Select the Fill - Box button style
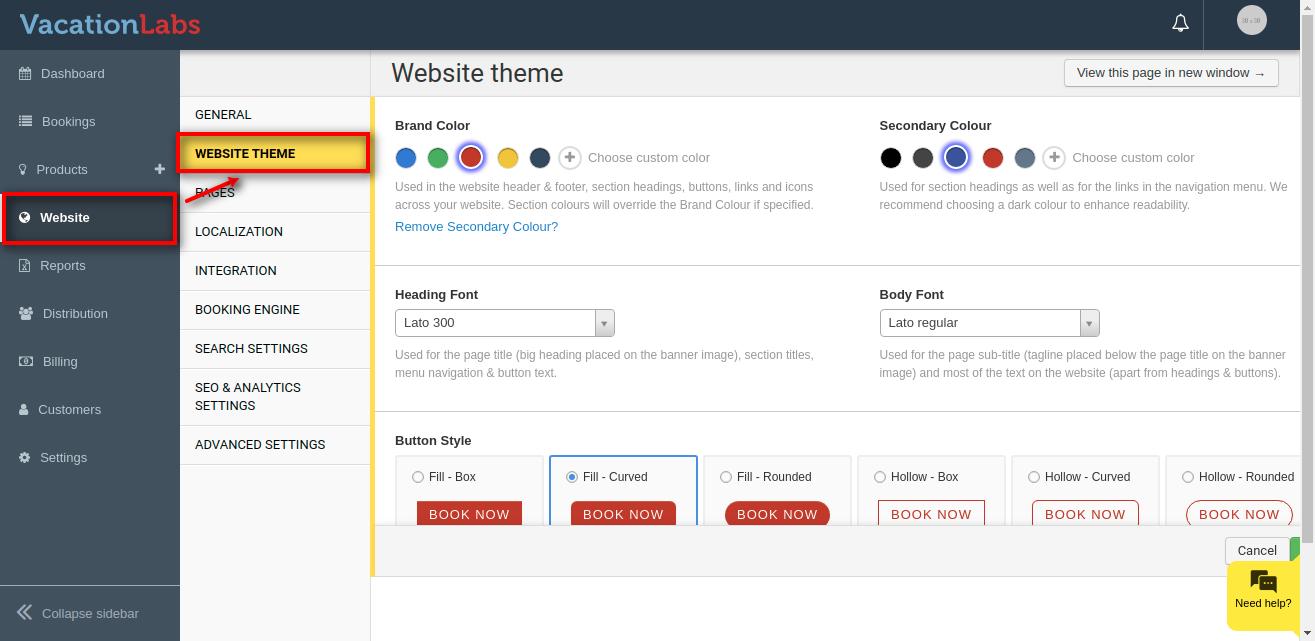Screen dimensions: 1315x641 point(418,477)
